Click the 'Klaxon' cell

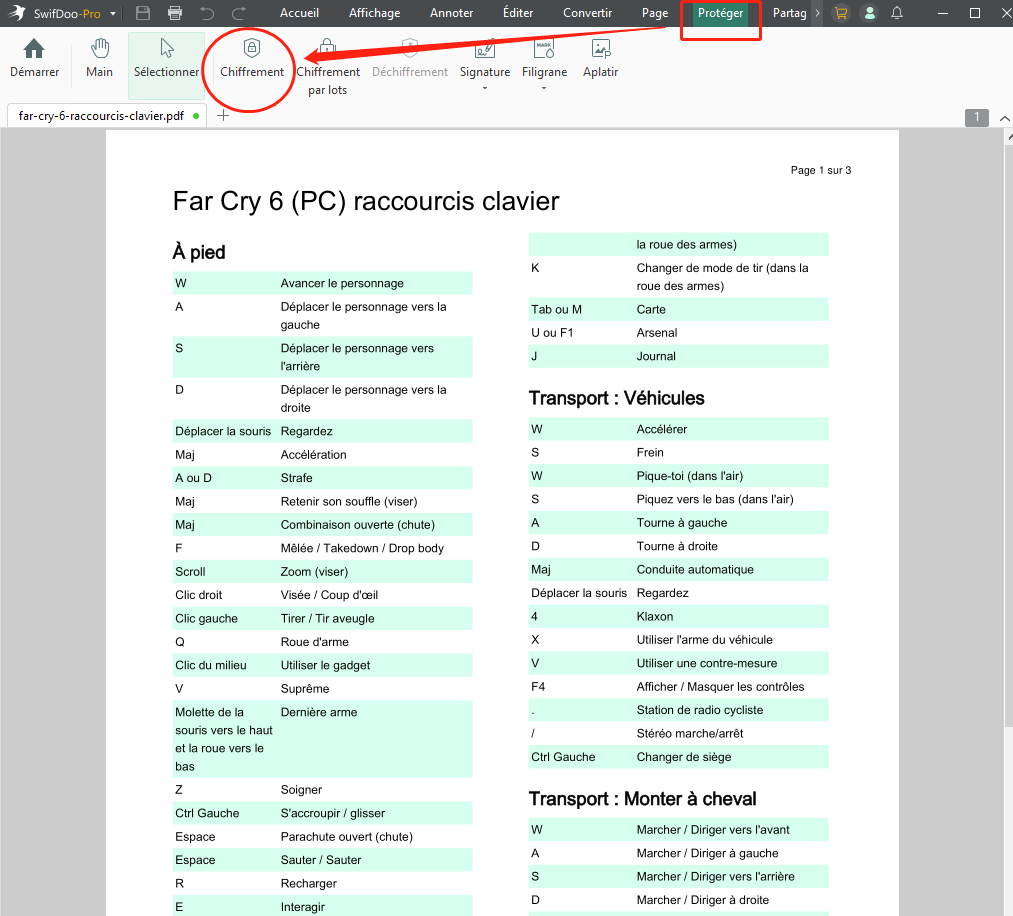point(654,616)
